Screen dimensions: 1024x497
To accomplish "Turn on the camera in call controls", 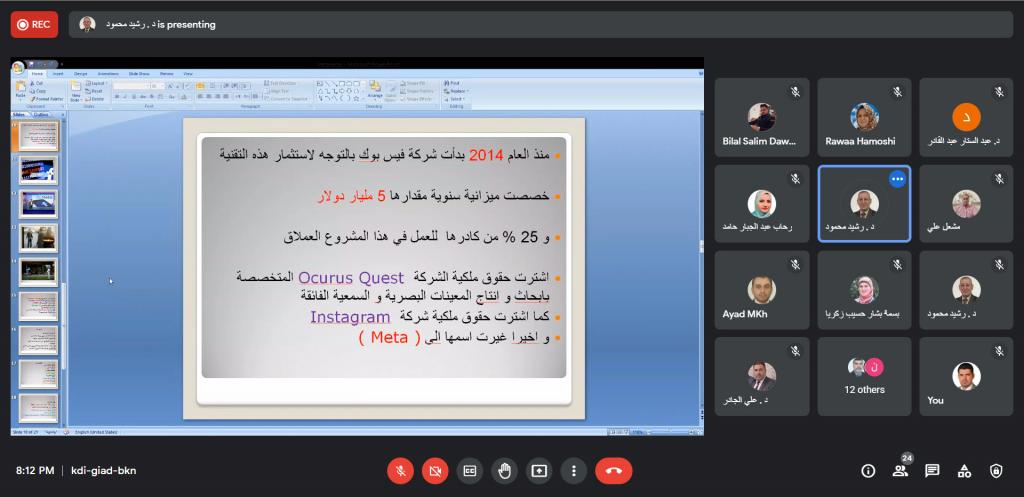I will pyautogui.click(x=435, y=470).
